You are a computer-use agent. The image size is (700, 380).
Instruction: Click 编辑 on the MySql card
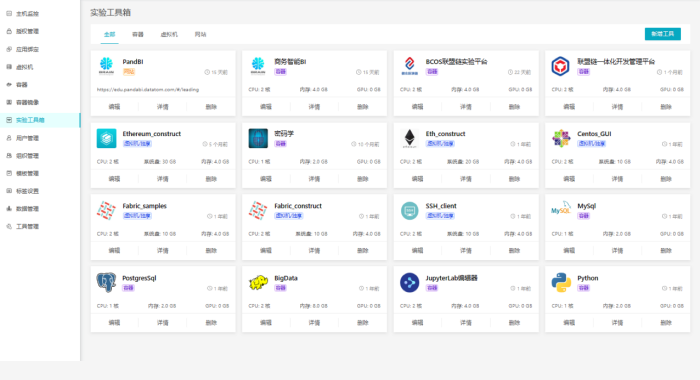click(569, 251)
